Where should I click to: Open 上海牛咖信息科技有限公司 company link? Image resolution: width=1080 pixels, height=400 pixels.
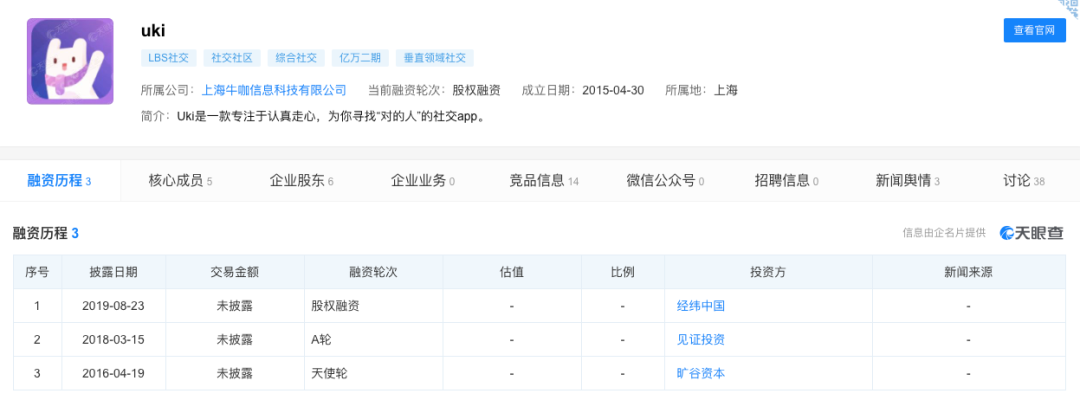(x=273, y=90)
